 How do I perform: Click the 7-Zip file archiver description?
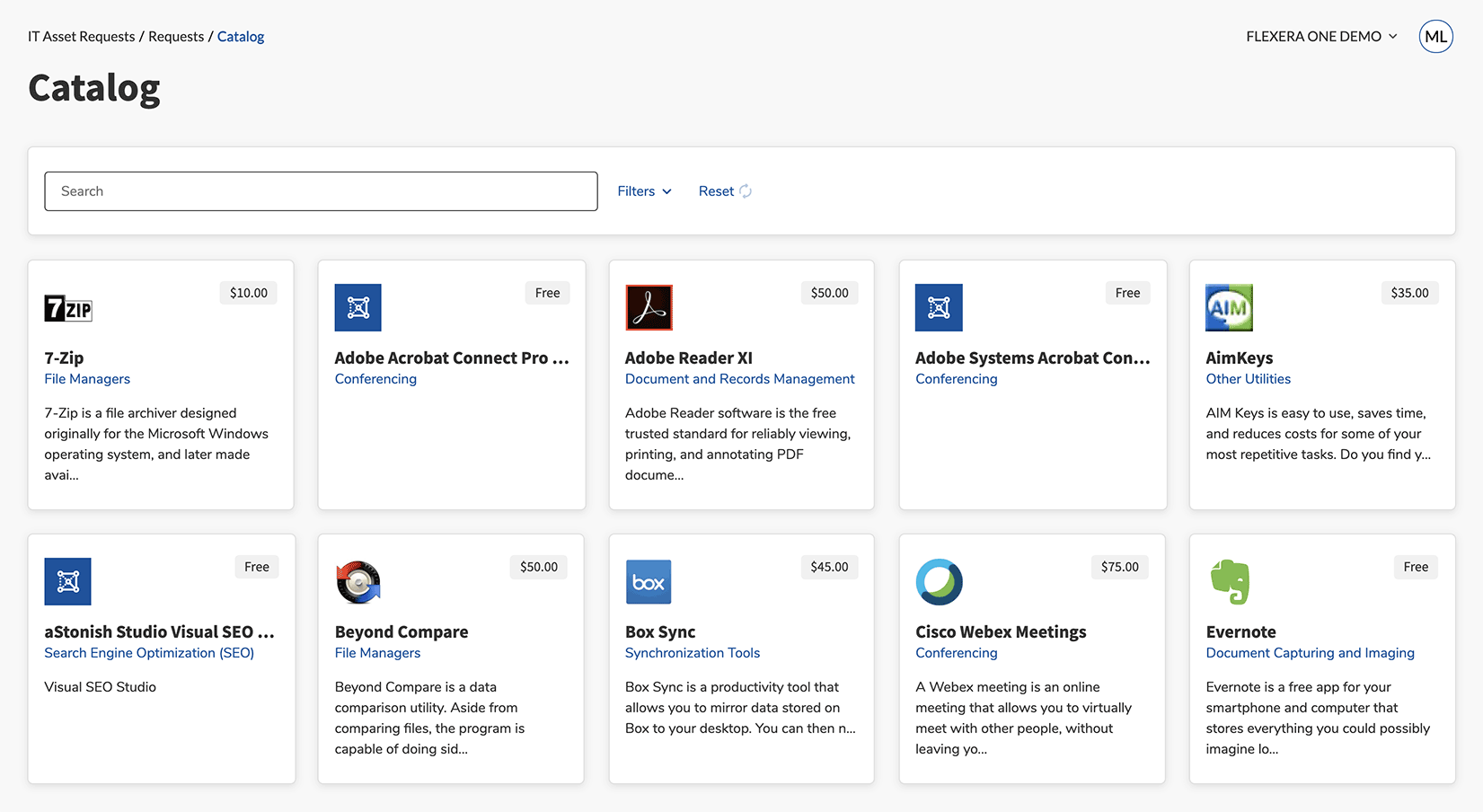[156, 444]
